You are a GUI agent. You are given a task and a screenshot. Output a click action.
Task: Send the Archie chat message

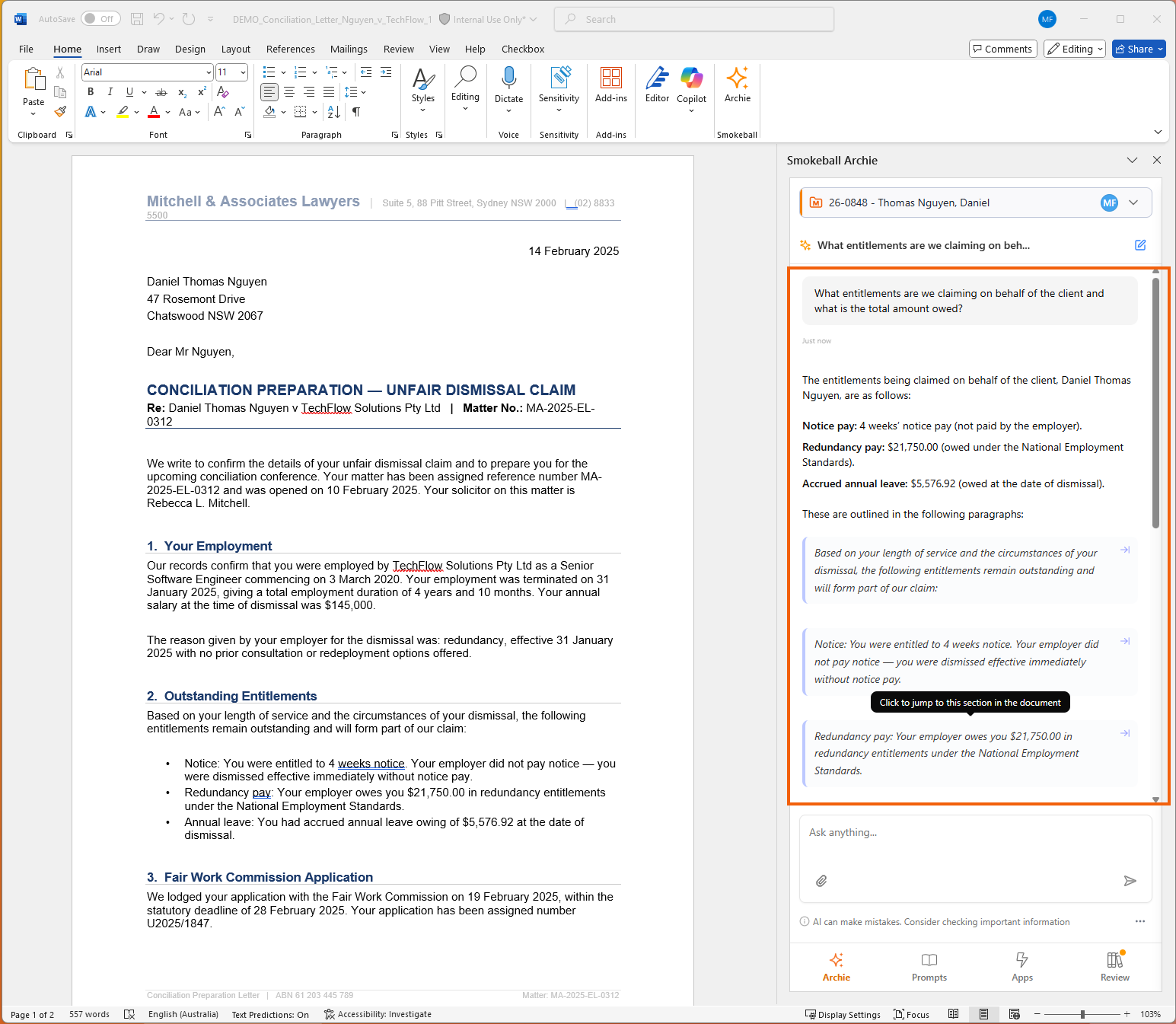point(1130,881)
